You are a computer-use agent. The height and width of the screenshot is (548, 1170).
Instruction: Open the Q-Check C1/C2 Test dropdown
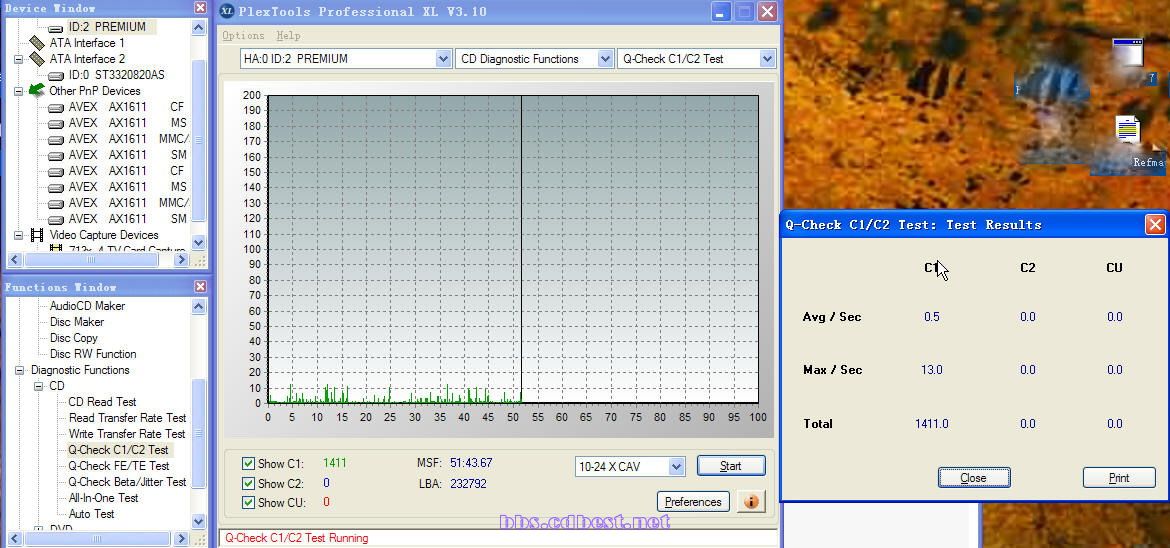coord(767,59)
